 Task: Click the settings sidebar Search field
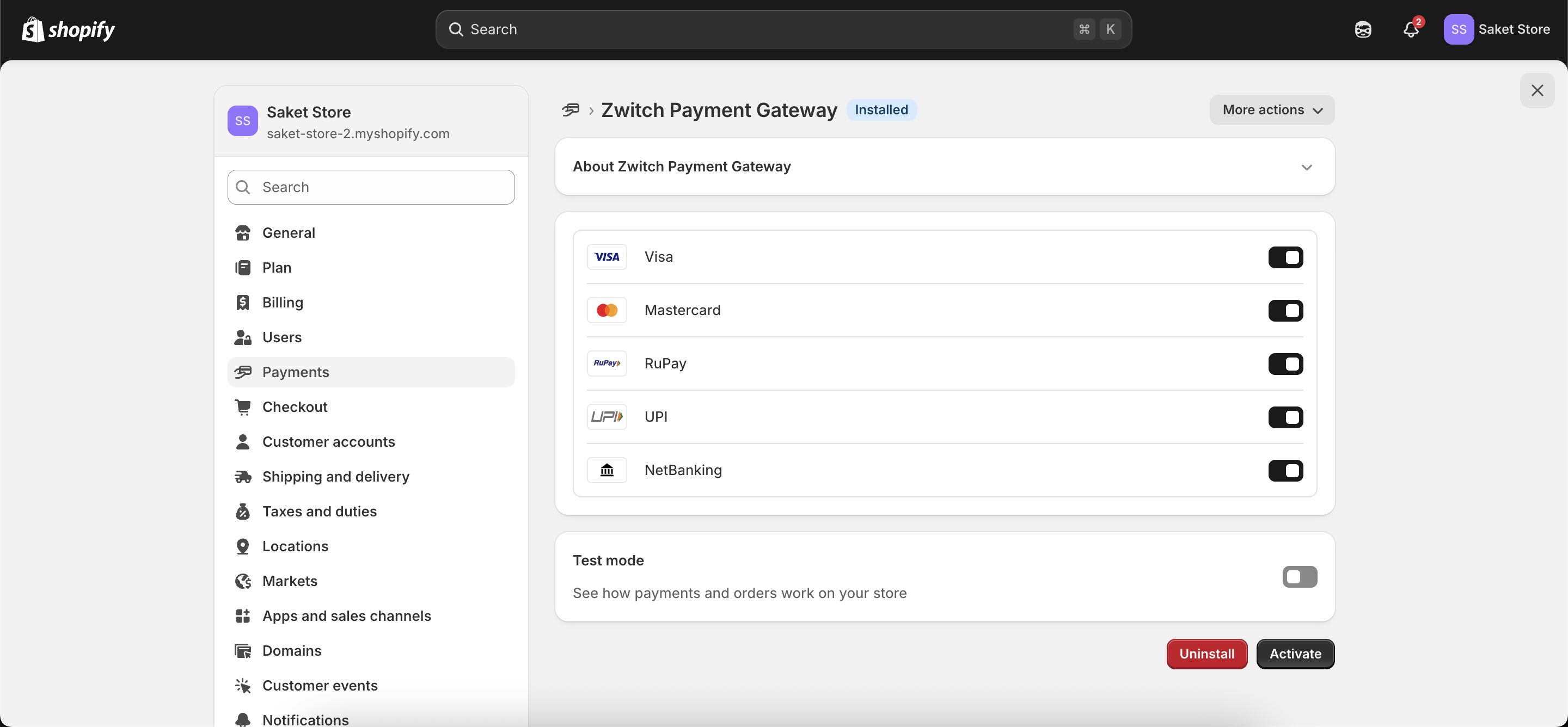pyautogui.click(x=371, y=187)
